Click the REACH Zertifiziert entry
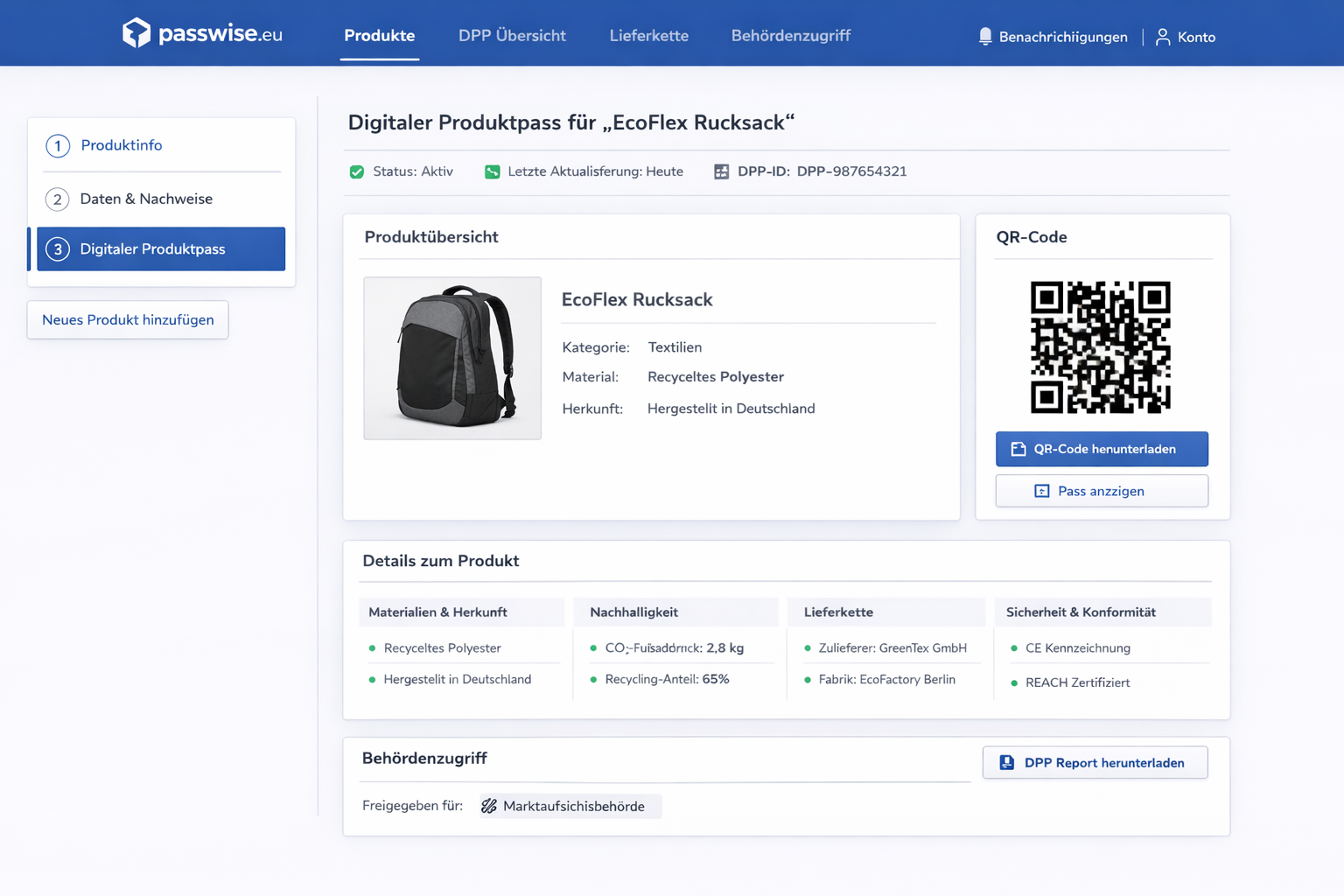1344x896 pixels. click(1077, 682)
